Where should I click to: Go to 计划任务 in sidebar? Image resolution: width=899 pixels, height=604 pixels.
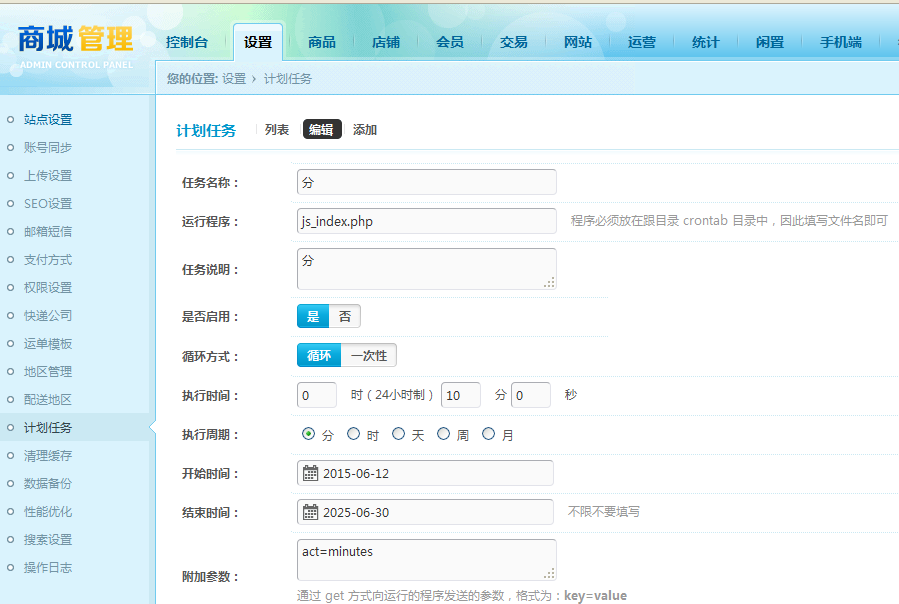pyautogui.click(x=48, y=427)
